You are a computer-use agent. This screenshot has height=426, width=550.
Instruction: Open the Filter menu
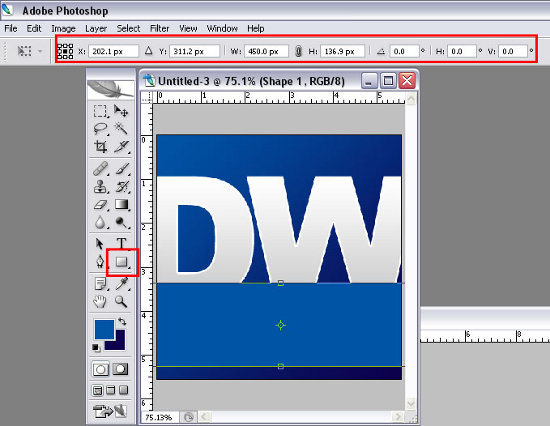coord(159,28)
